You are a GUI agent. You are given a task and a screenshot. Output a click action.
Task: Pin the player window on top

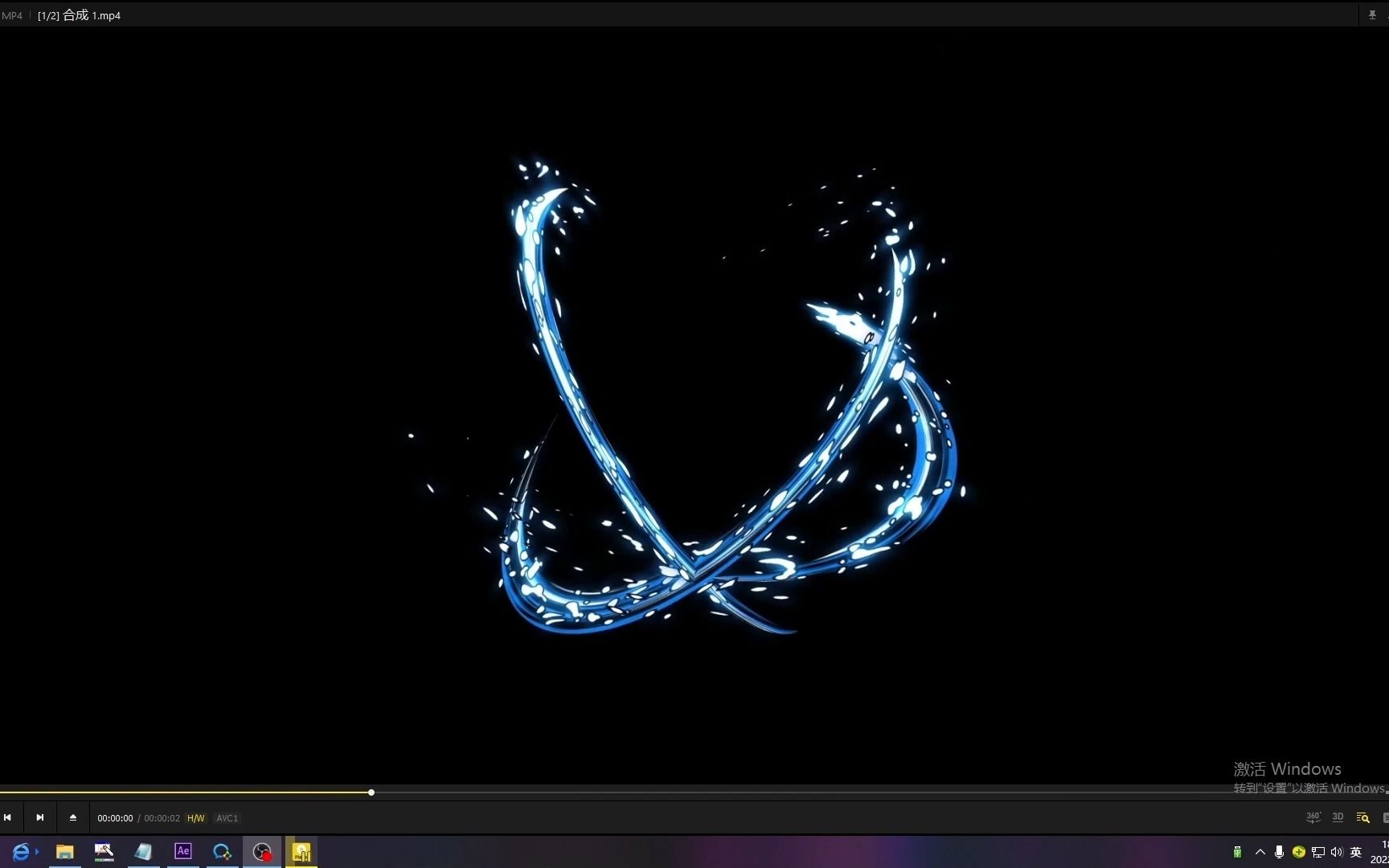point(1372,14)
